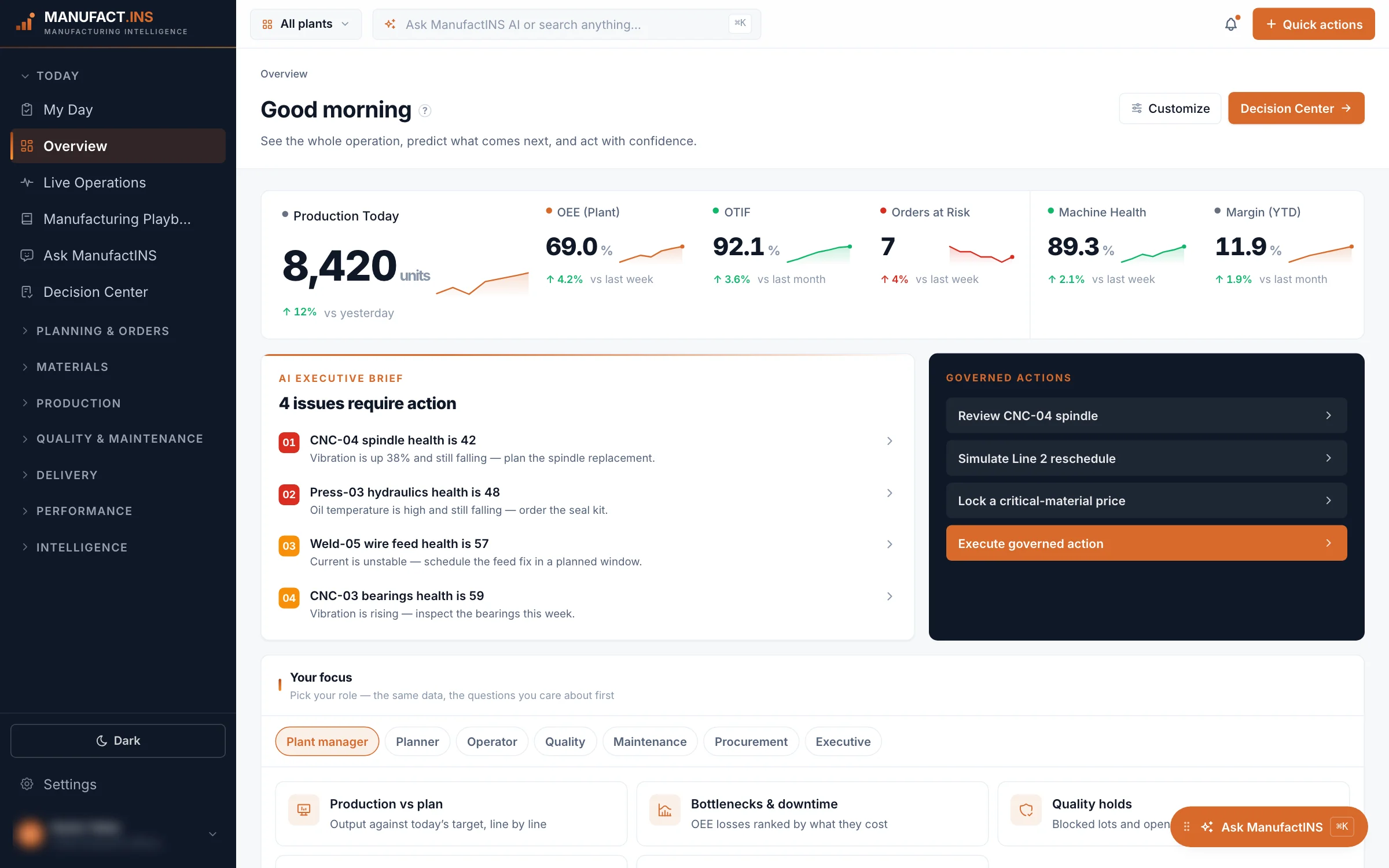Click Execute governed action
1389x868 pixels.
[1146, 543]
